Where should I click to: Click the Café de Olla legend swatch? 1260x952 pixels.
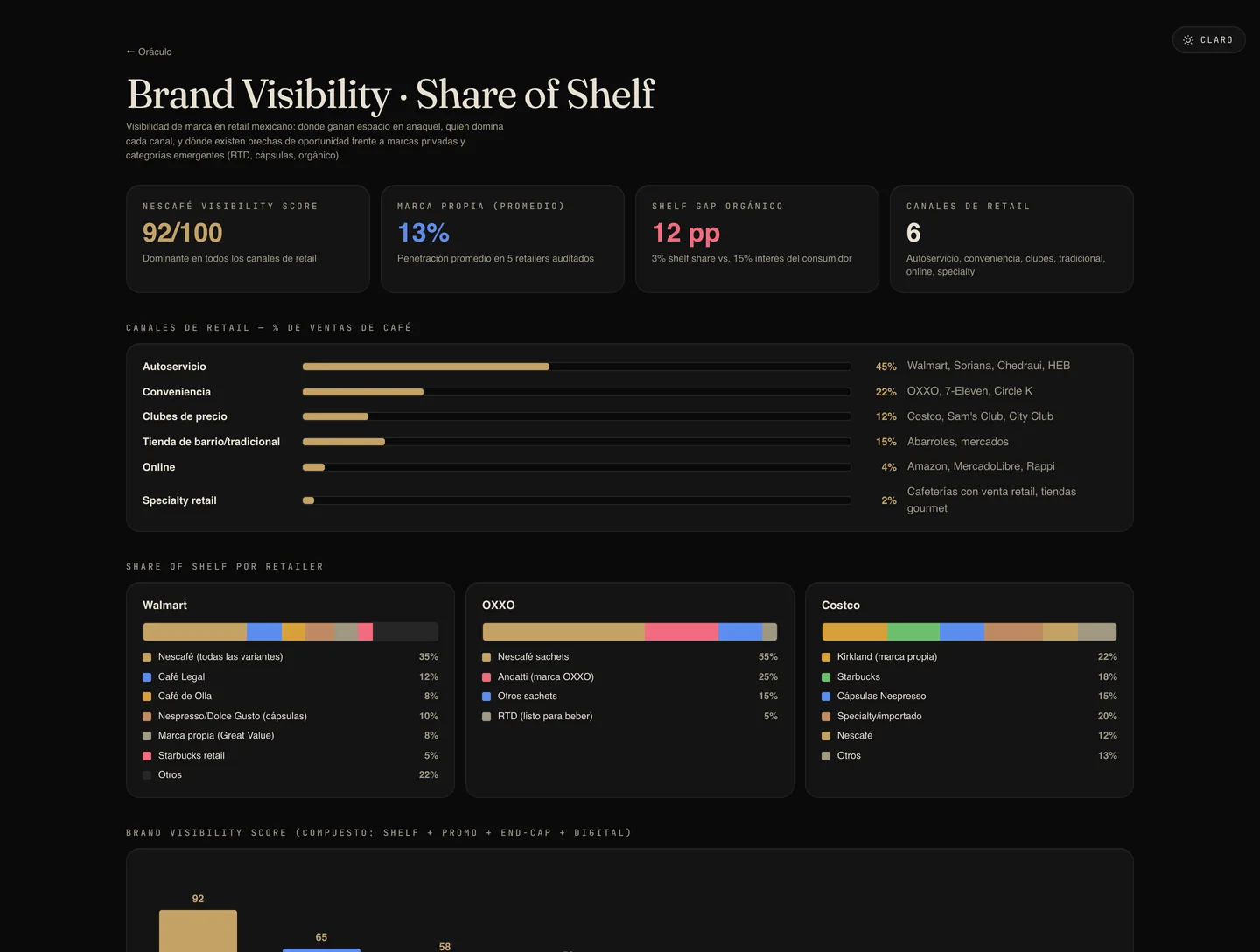pyautogui.click(x=147, y=696)
